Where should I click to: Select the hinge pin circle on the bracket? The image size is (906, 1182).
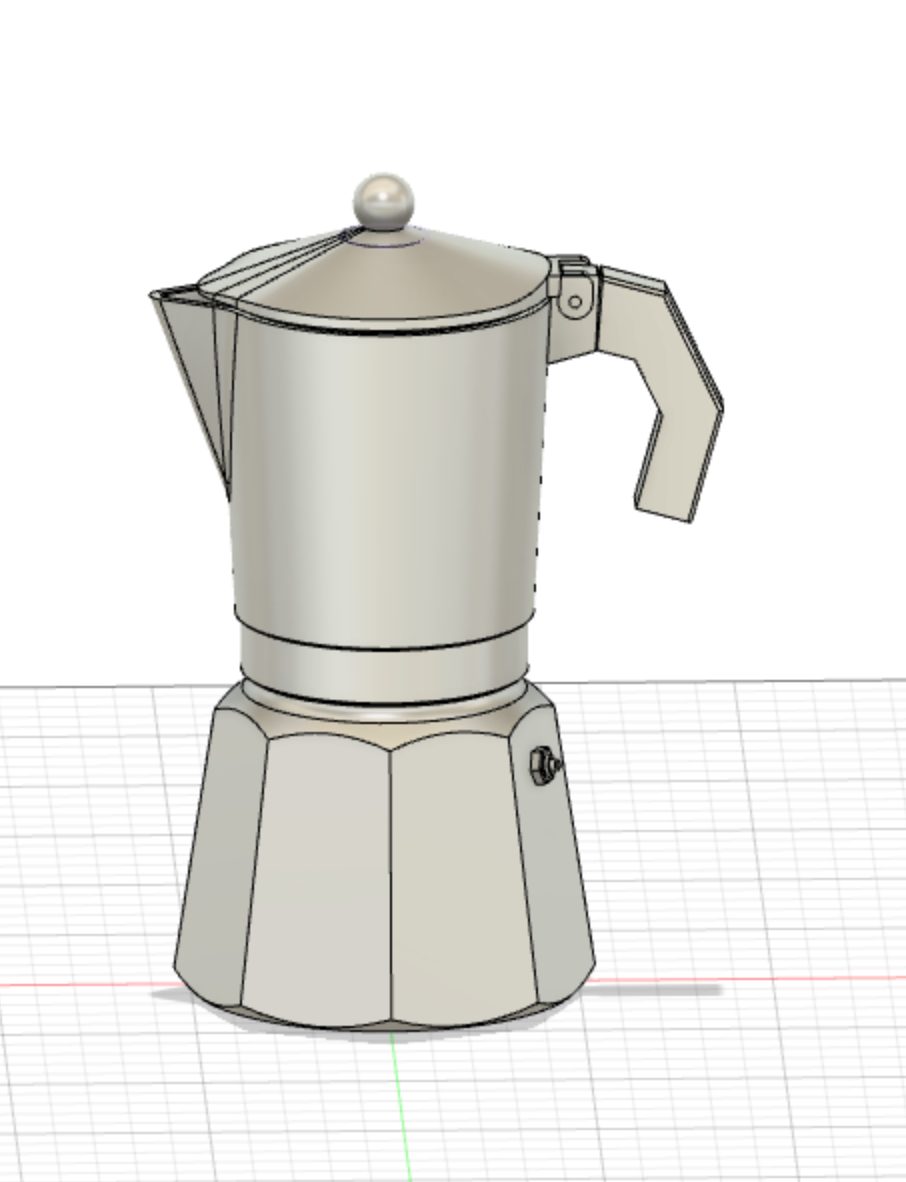point(575,302)
